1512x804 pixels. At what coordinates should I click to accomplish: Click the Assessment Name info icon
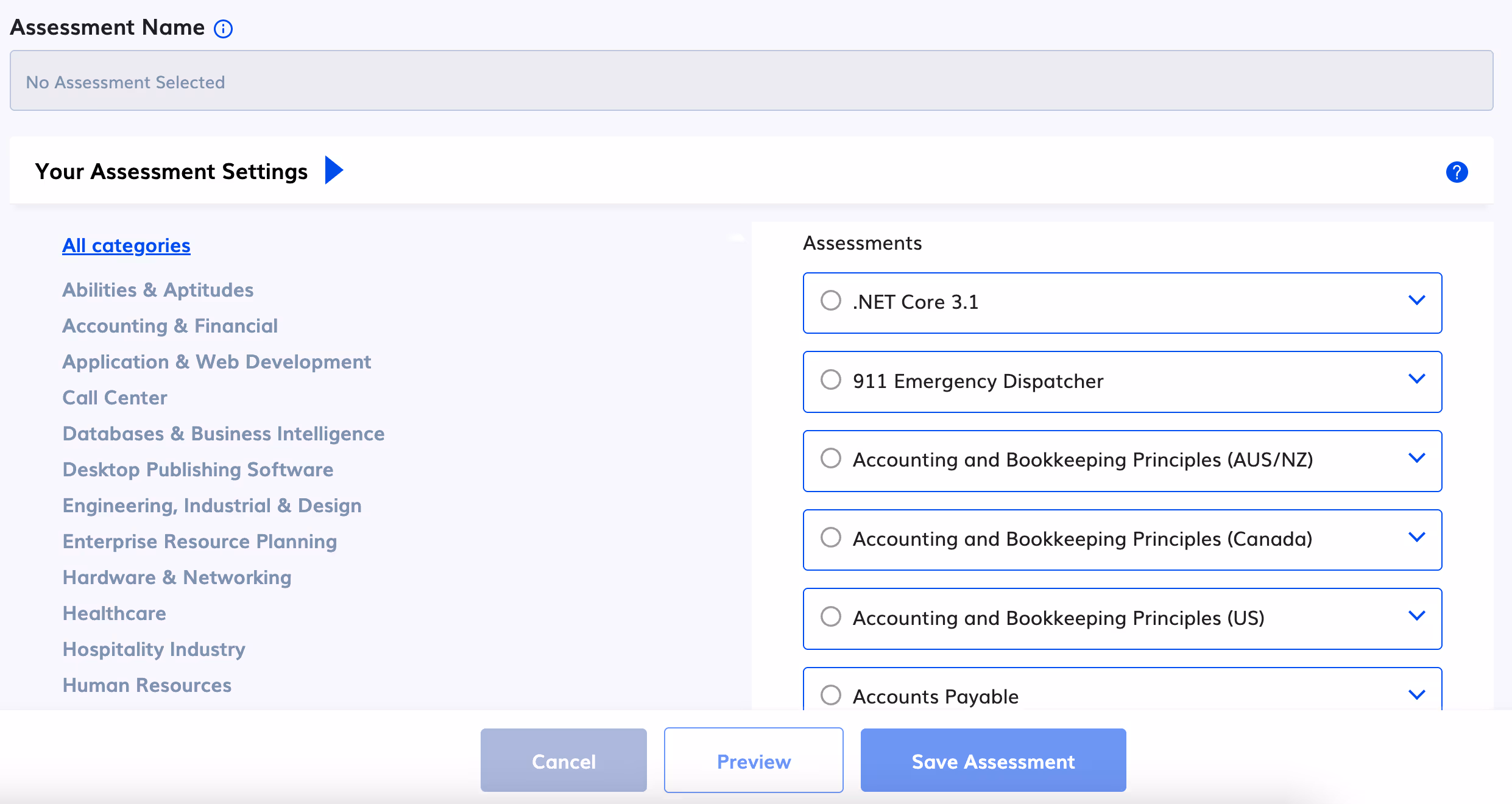[223, 29]
